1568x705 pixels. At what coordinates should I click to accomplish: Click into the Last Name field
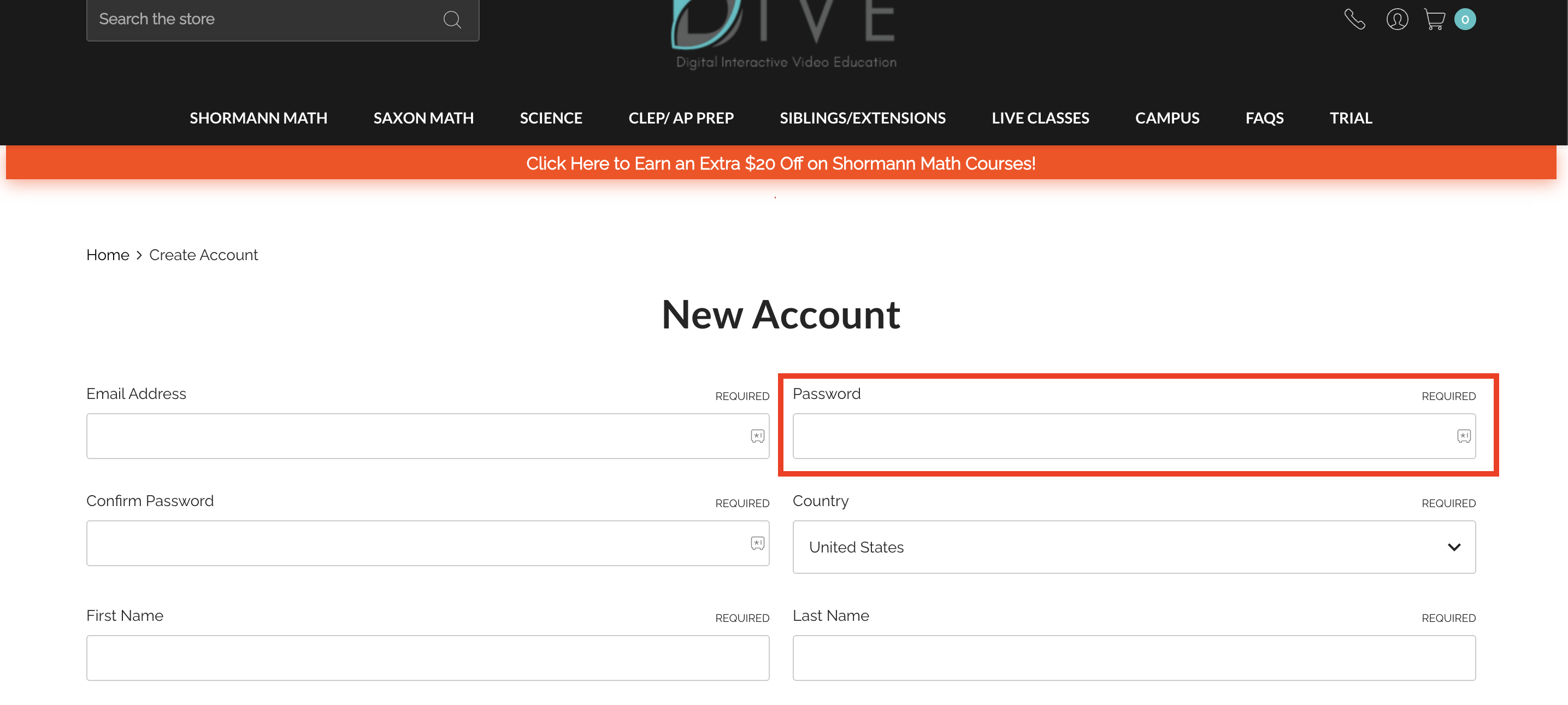tap(1134, 658)
